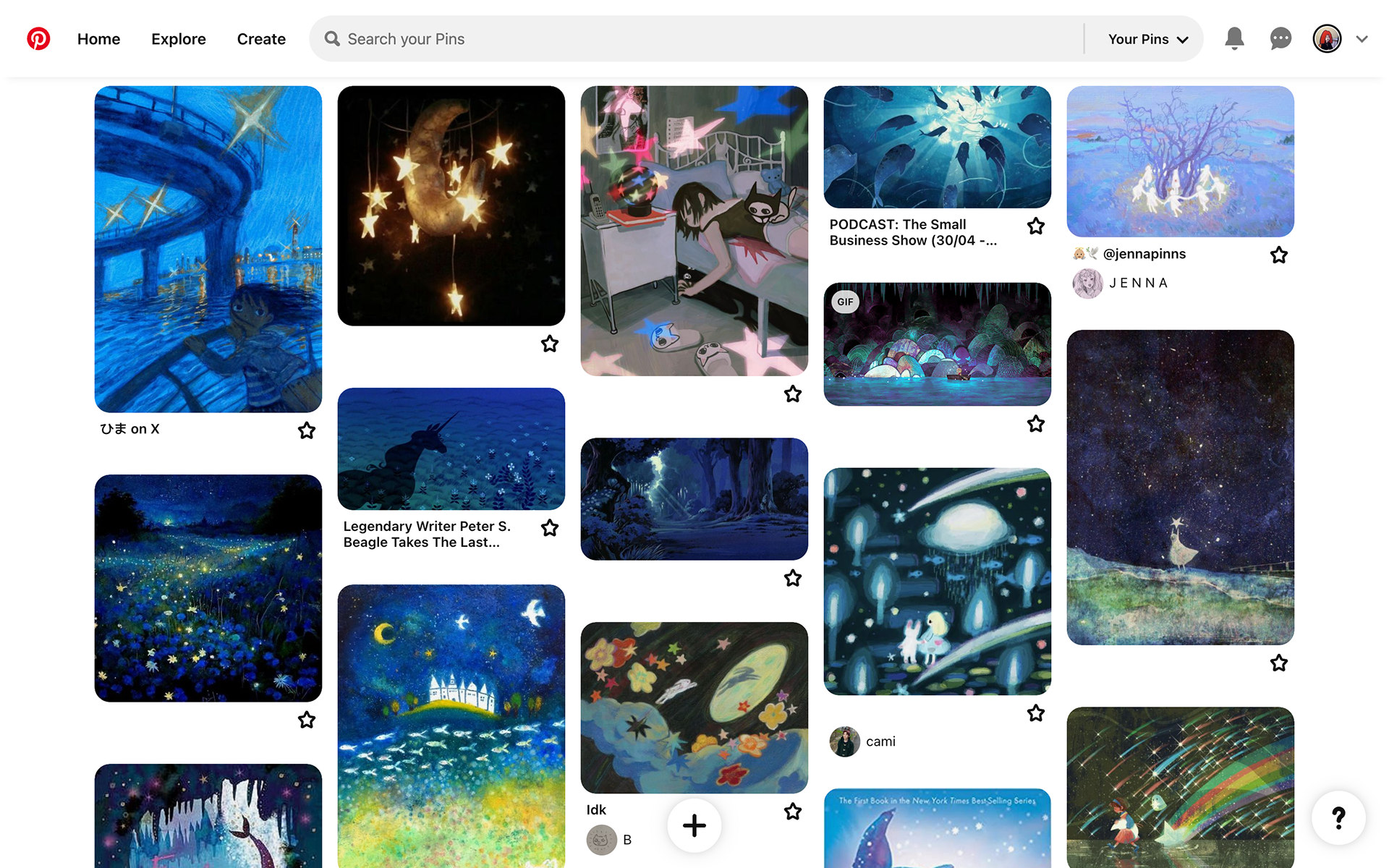Toggle star on the Legendary Writer Peter S. Beagle pin

(550, 527)
